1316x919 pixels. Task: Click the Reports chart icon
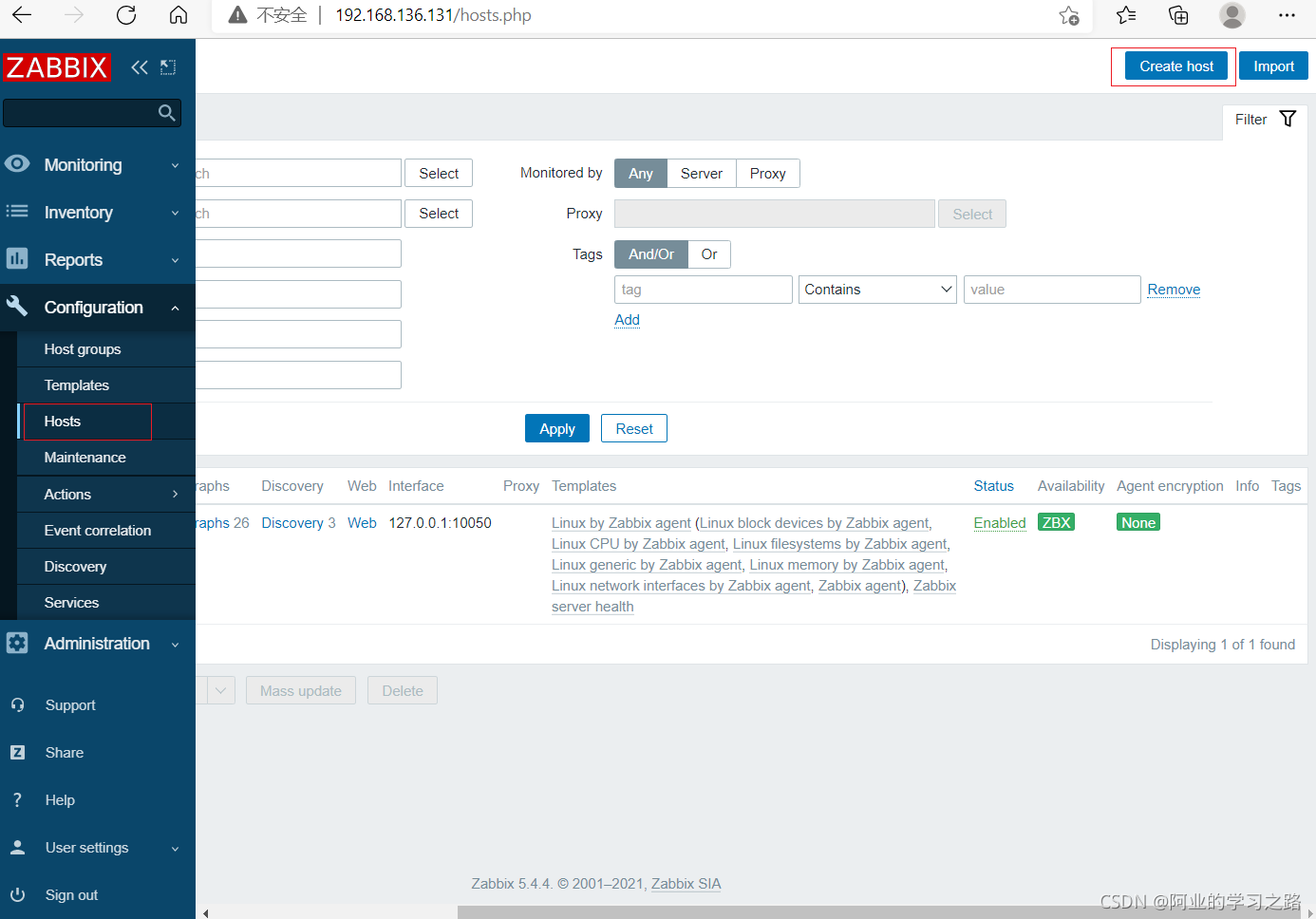click(17, 258)
